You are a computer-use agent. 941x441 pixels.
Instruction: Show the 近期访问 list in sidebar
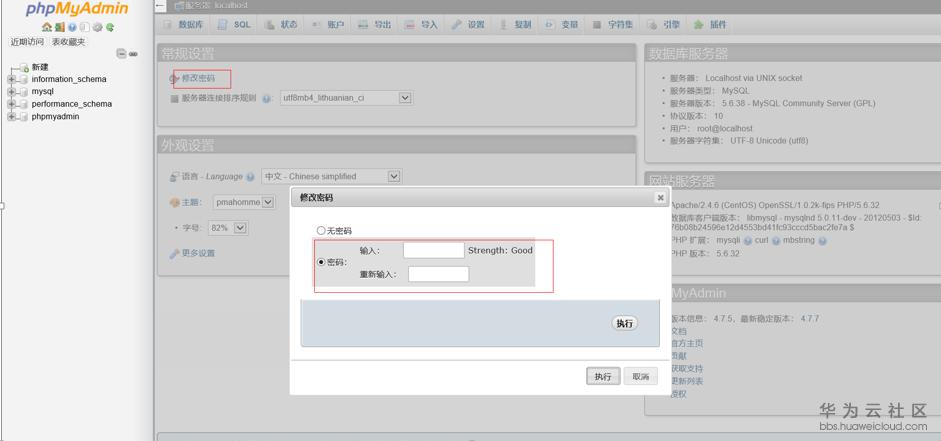27,42
